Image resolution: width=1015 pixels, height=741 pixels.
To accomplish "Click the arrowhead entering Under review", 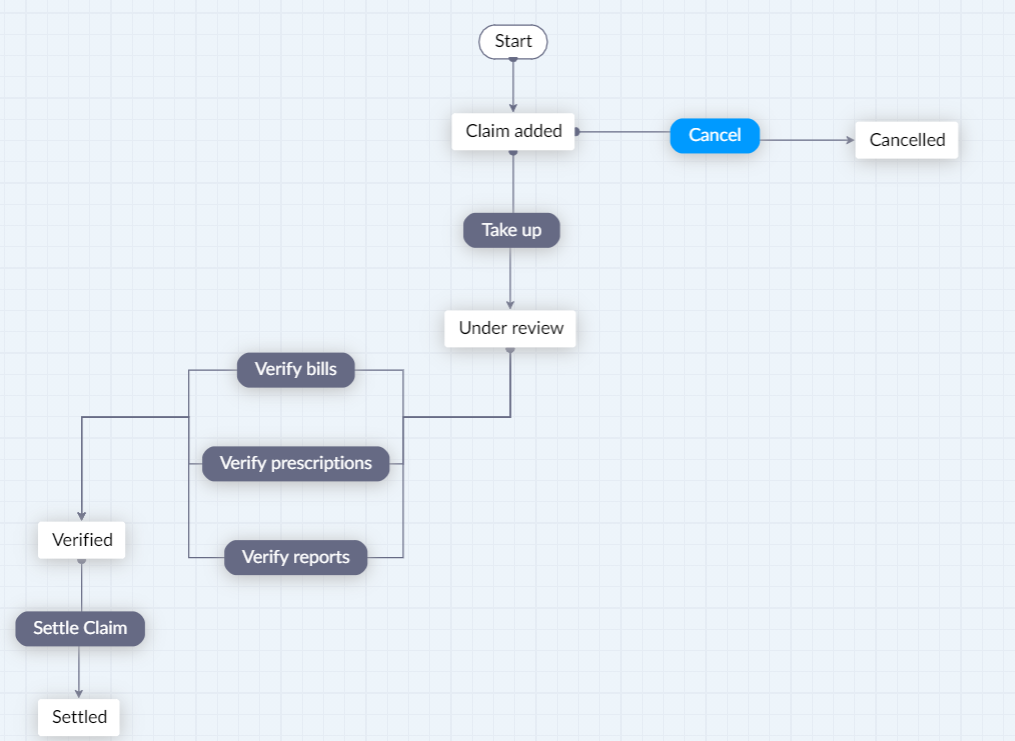I will pyautogui.click(x=510, y=304).
